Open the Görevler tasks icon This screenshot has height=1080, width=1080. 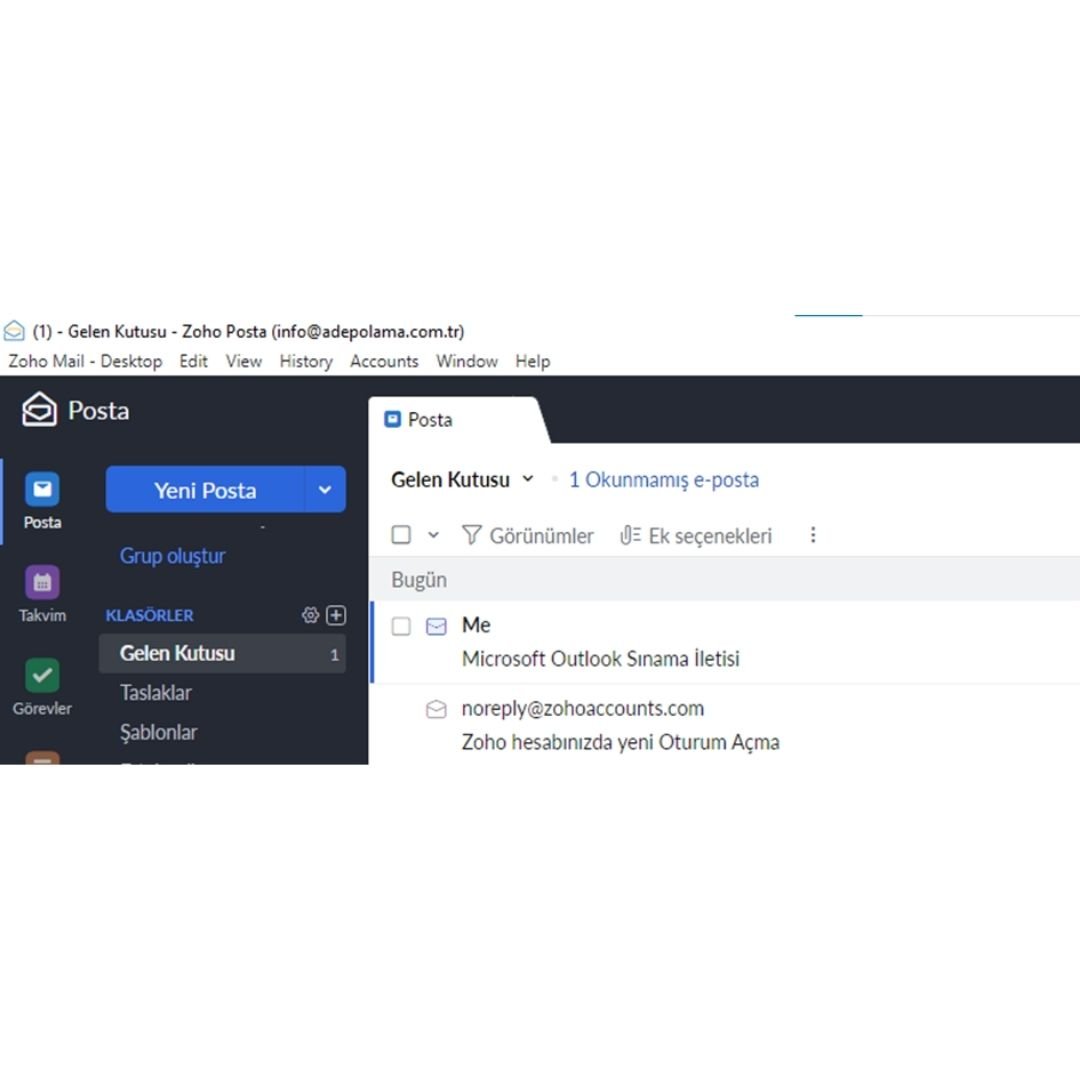[42, 675]
